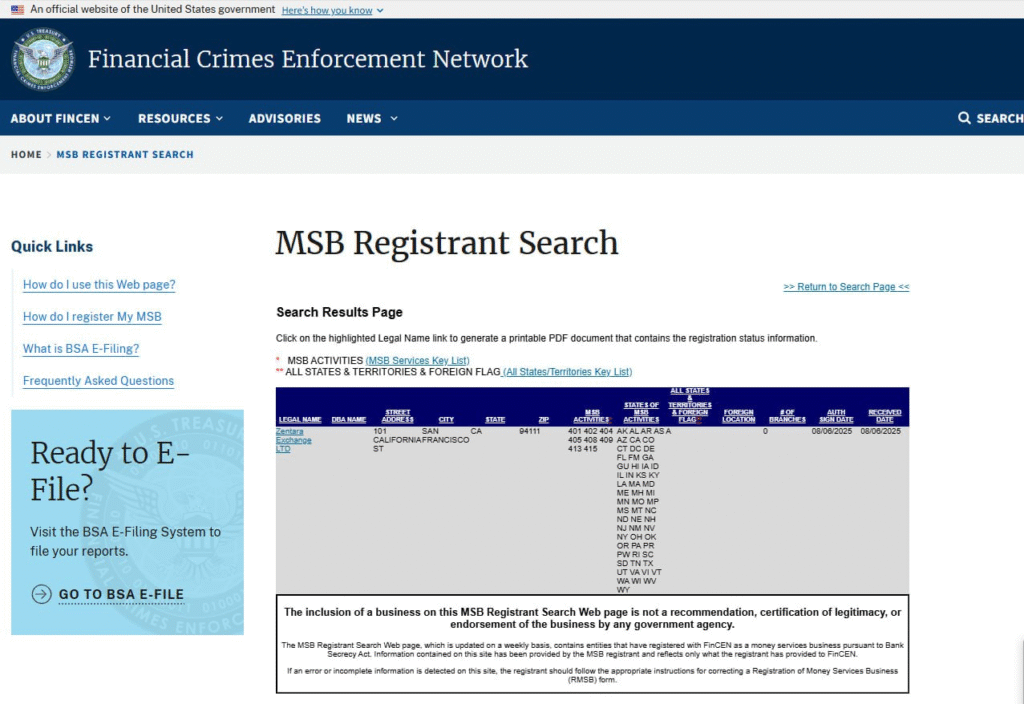Open 'How do I use this Web page?' link

(99, 285)
